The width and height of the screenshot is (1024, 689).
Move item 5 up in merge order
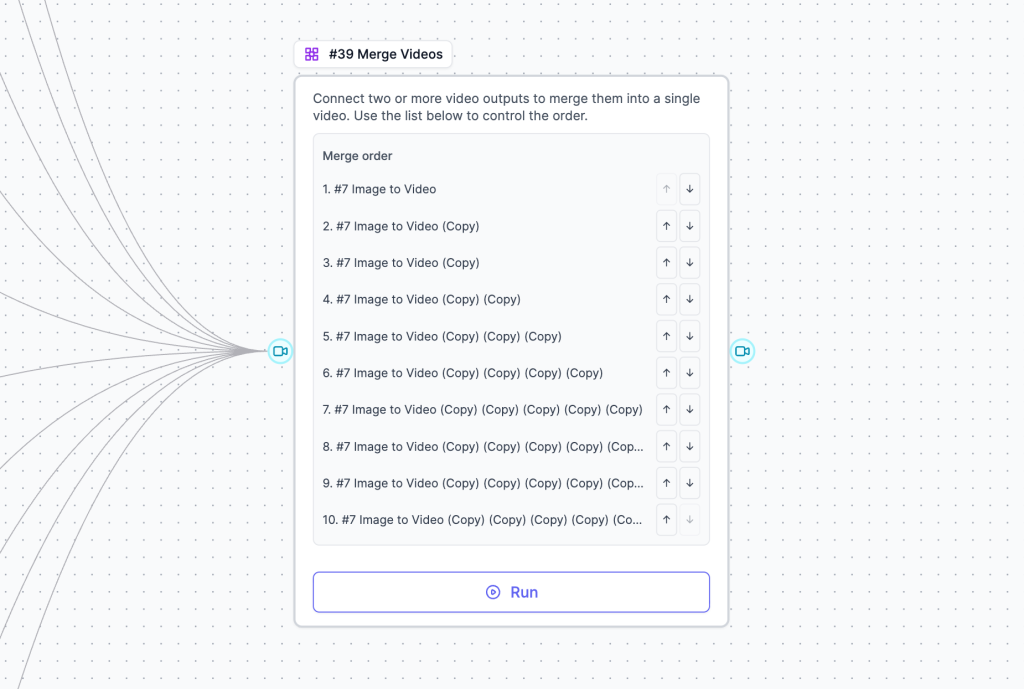(667, 336)
